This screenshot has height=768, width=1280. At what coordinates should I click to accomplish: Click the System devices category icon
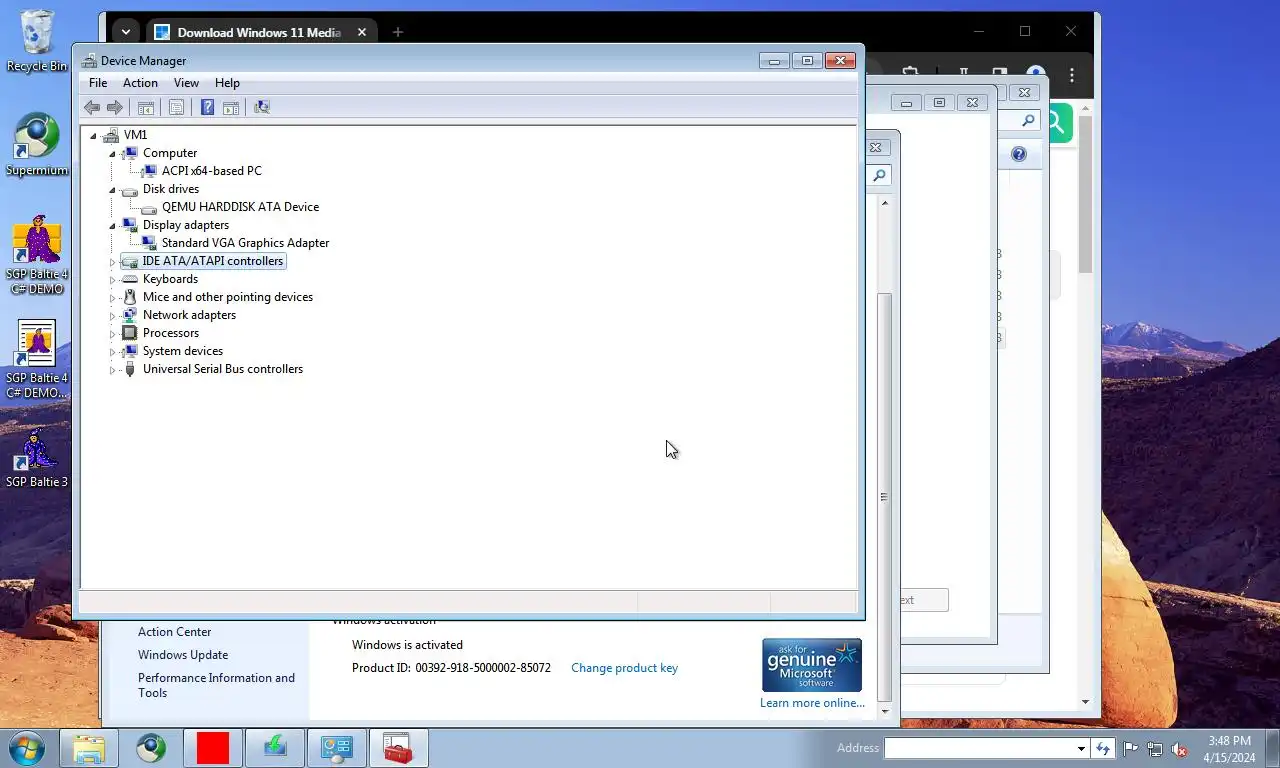click(129, 351)
